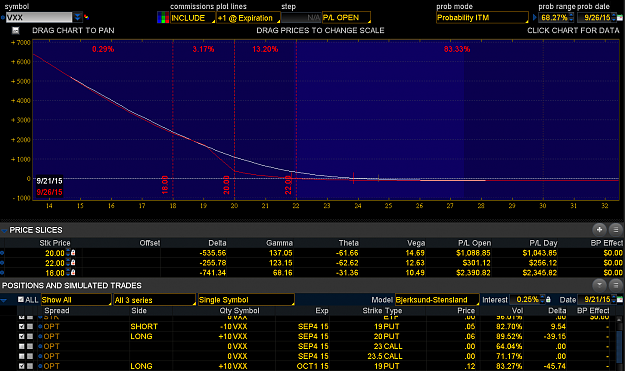Screen dimensions: 625x371
Task: Open the Show All dropdown
Action: coord(76,300)
